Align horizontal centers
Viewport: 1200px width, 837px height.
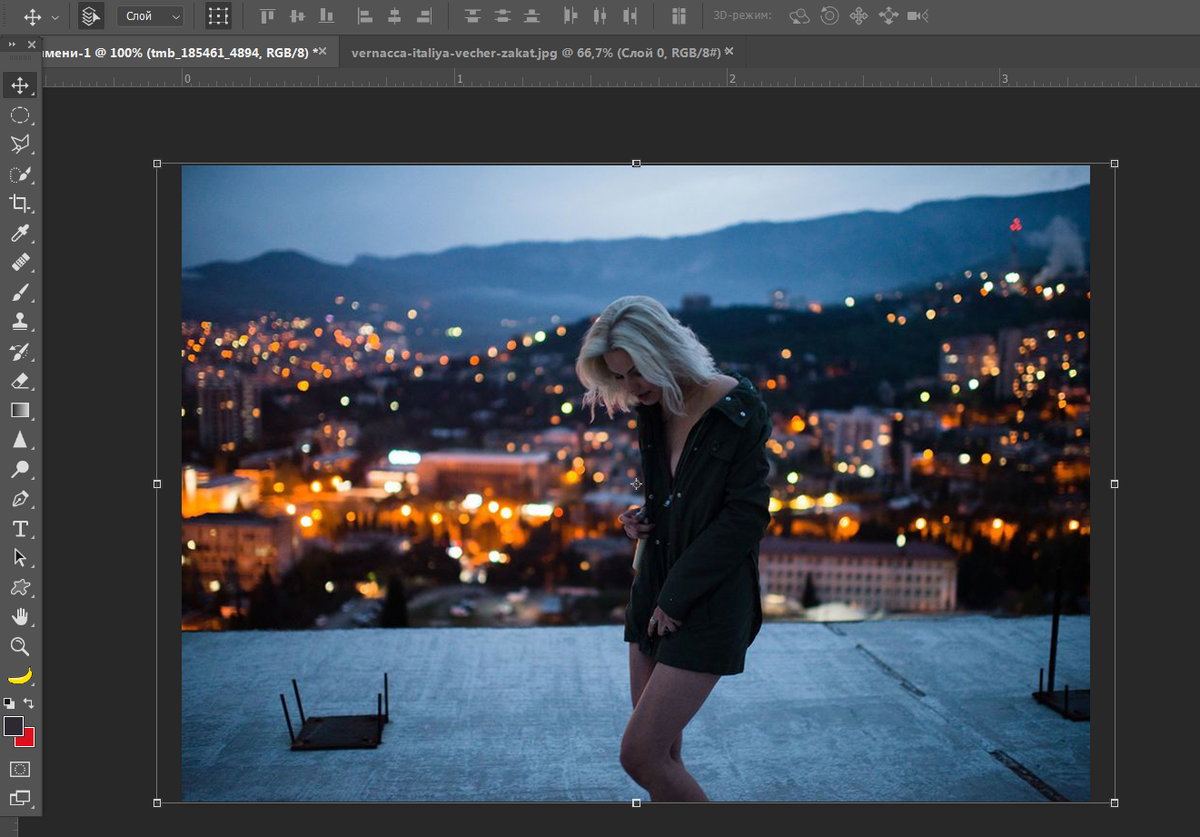pos(394,16)
